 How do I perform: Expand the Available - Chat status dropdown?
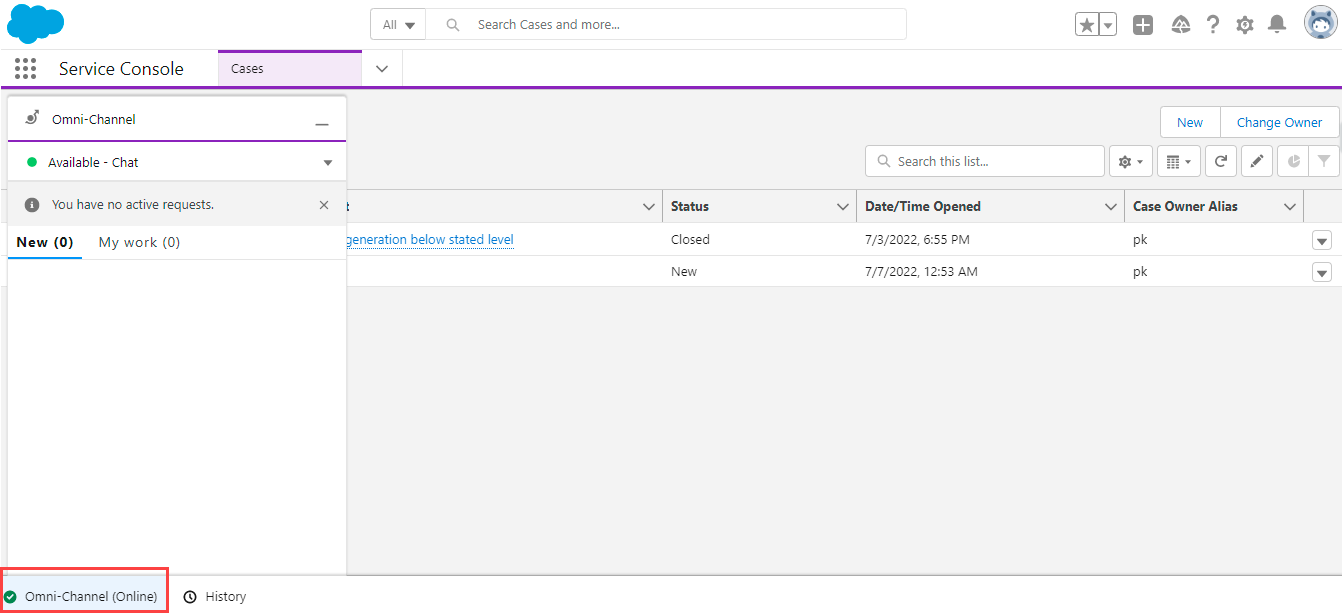pyautogui.click(x=327, y=163)
